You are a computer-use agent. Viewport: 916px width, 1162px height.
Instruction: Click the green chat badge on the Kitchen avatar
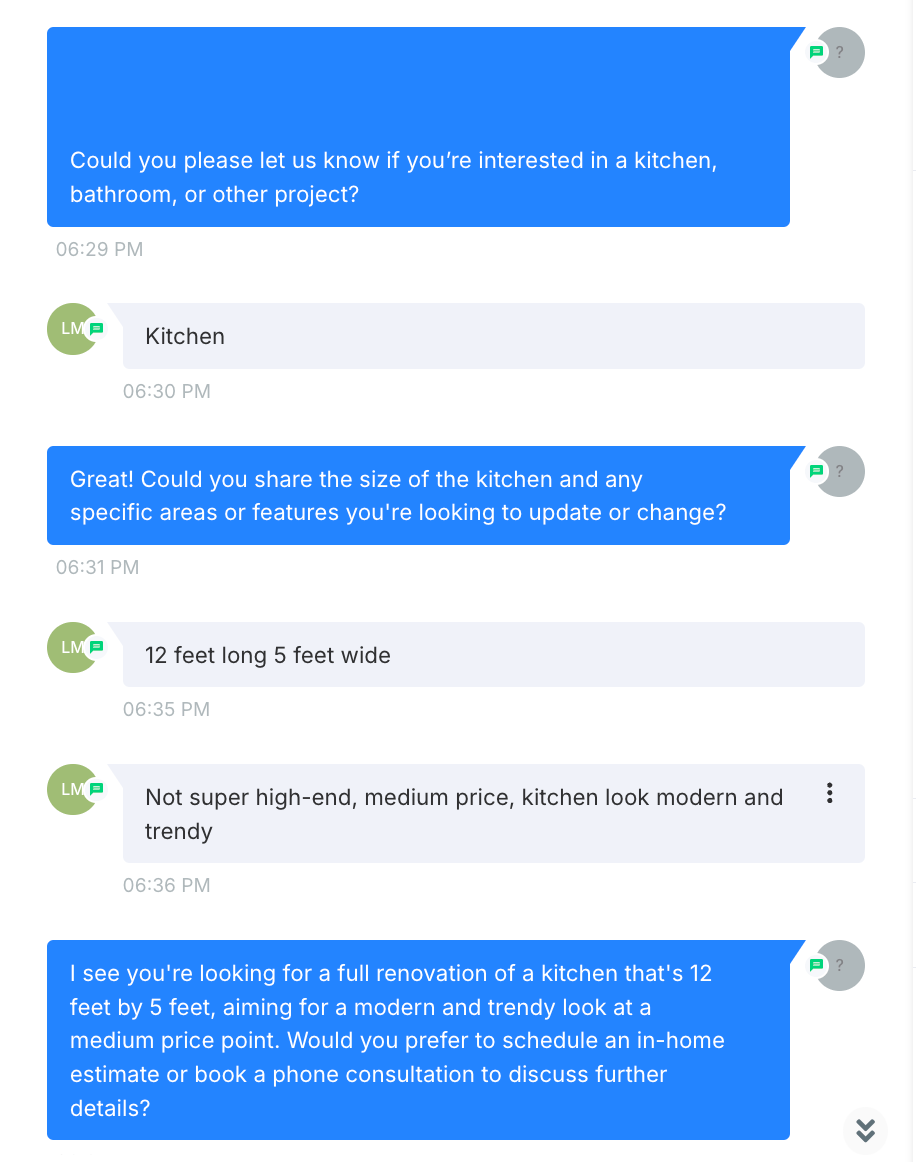pos(96,328)
